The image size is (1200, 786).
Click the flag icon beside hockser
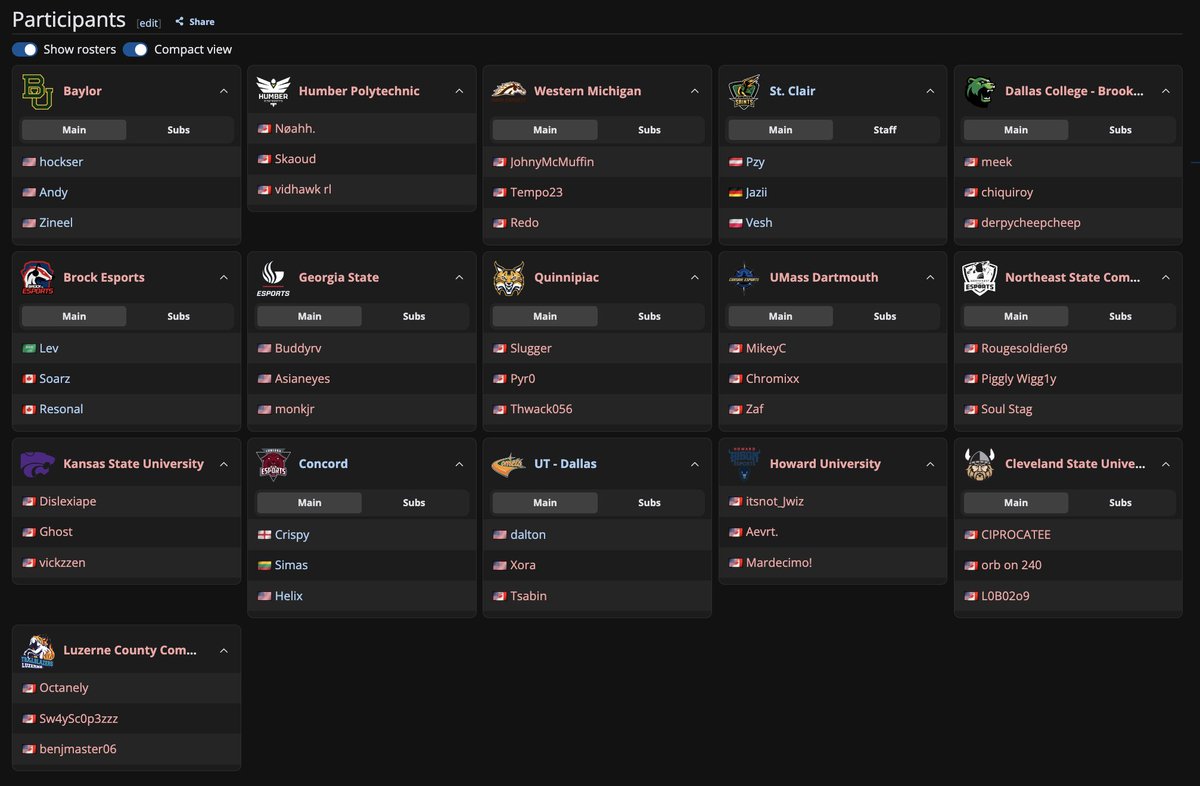point(28,162)
